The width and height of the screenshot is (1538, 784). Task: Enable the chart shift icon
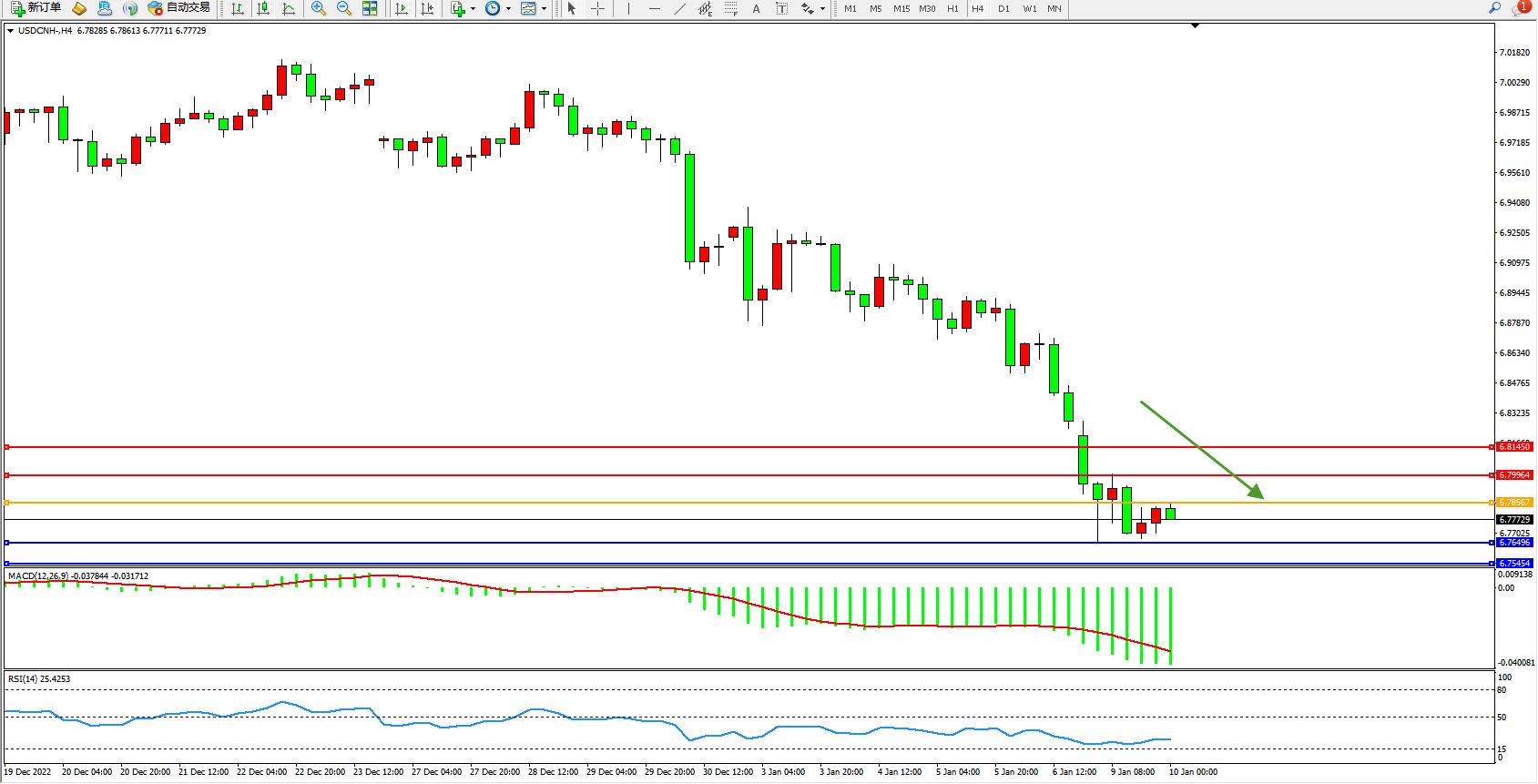tap(427, 8)
